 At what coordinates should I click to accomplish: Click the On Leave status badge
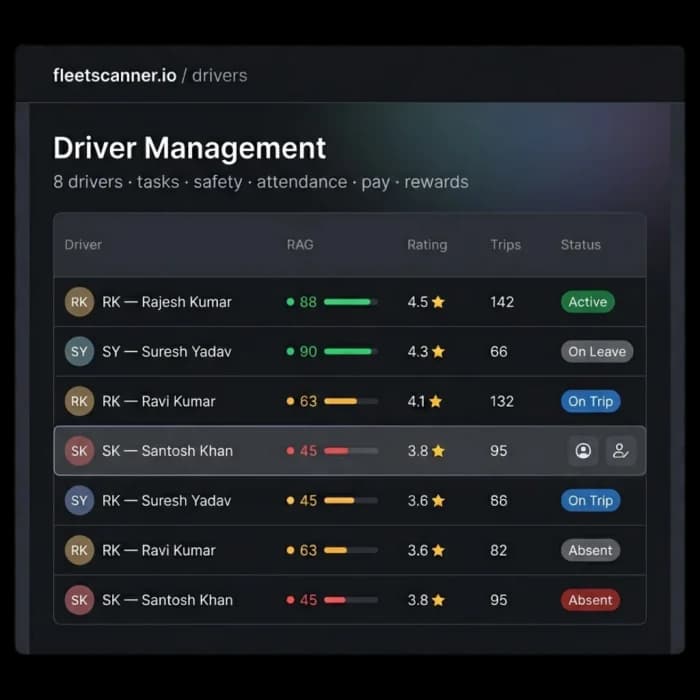coord(597,351)
